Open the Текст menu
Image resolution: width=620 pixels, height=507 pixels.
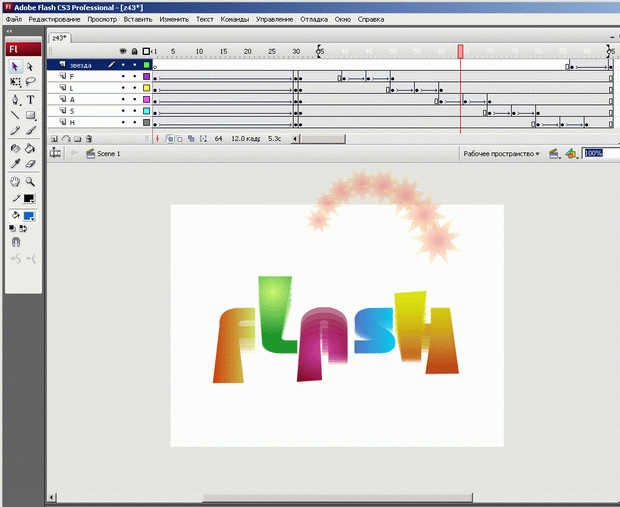205,19
